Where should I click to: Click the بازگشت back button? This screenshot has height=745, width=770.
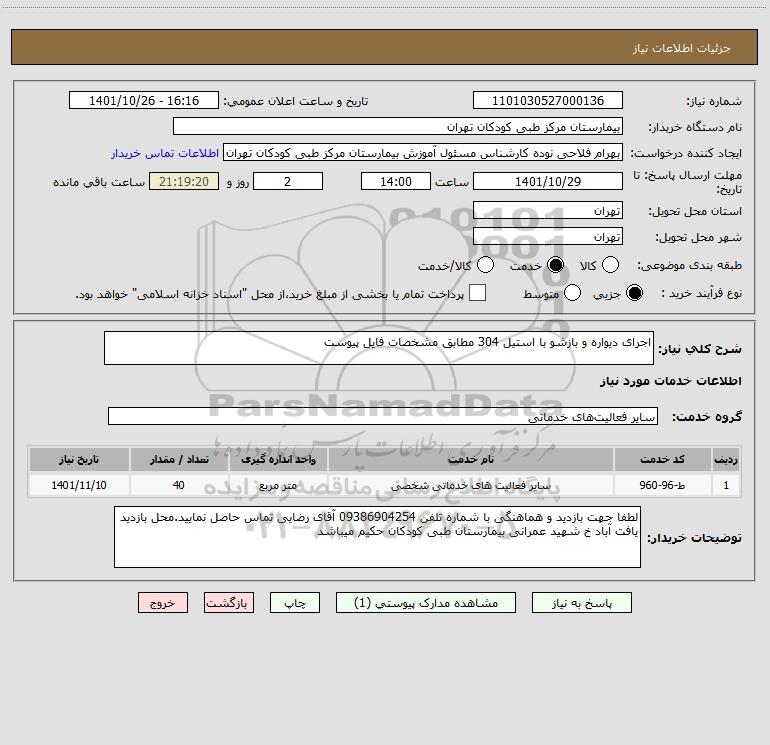coord(229,603)
